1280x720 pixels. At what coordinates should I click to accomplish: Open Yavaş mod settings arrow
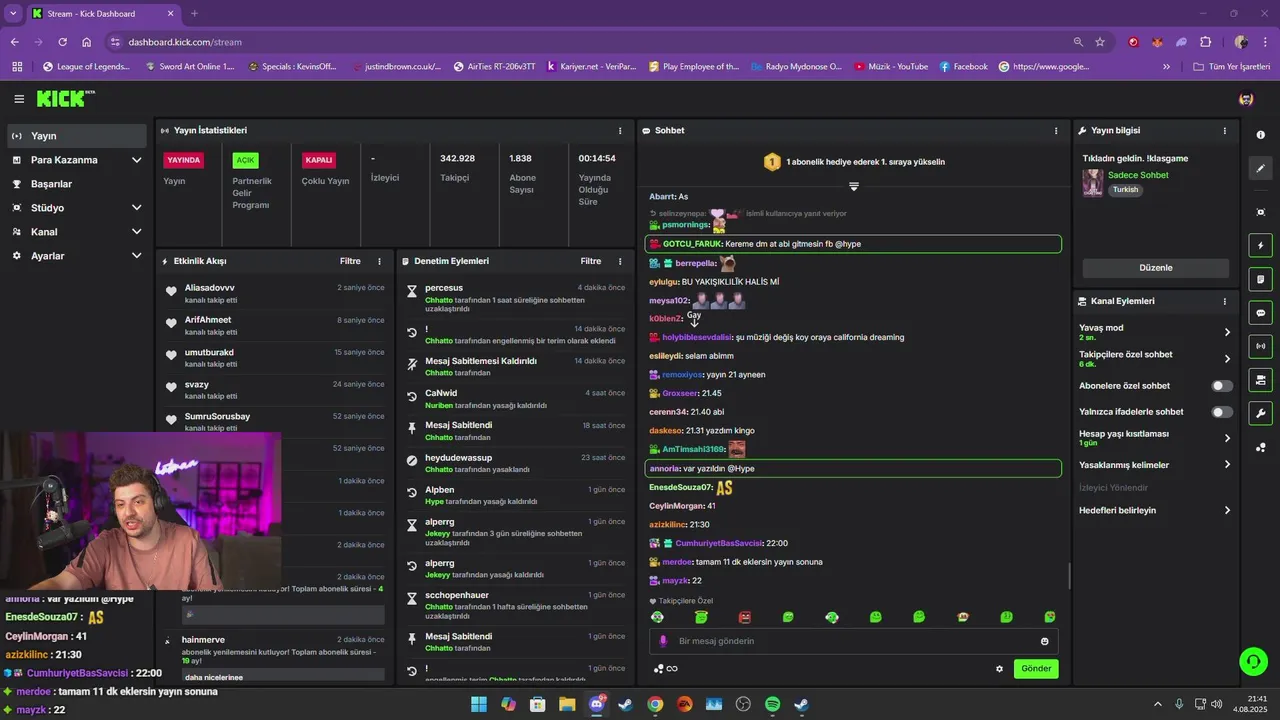(1227, 332)
